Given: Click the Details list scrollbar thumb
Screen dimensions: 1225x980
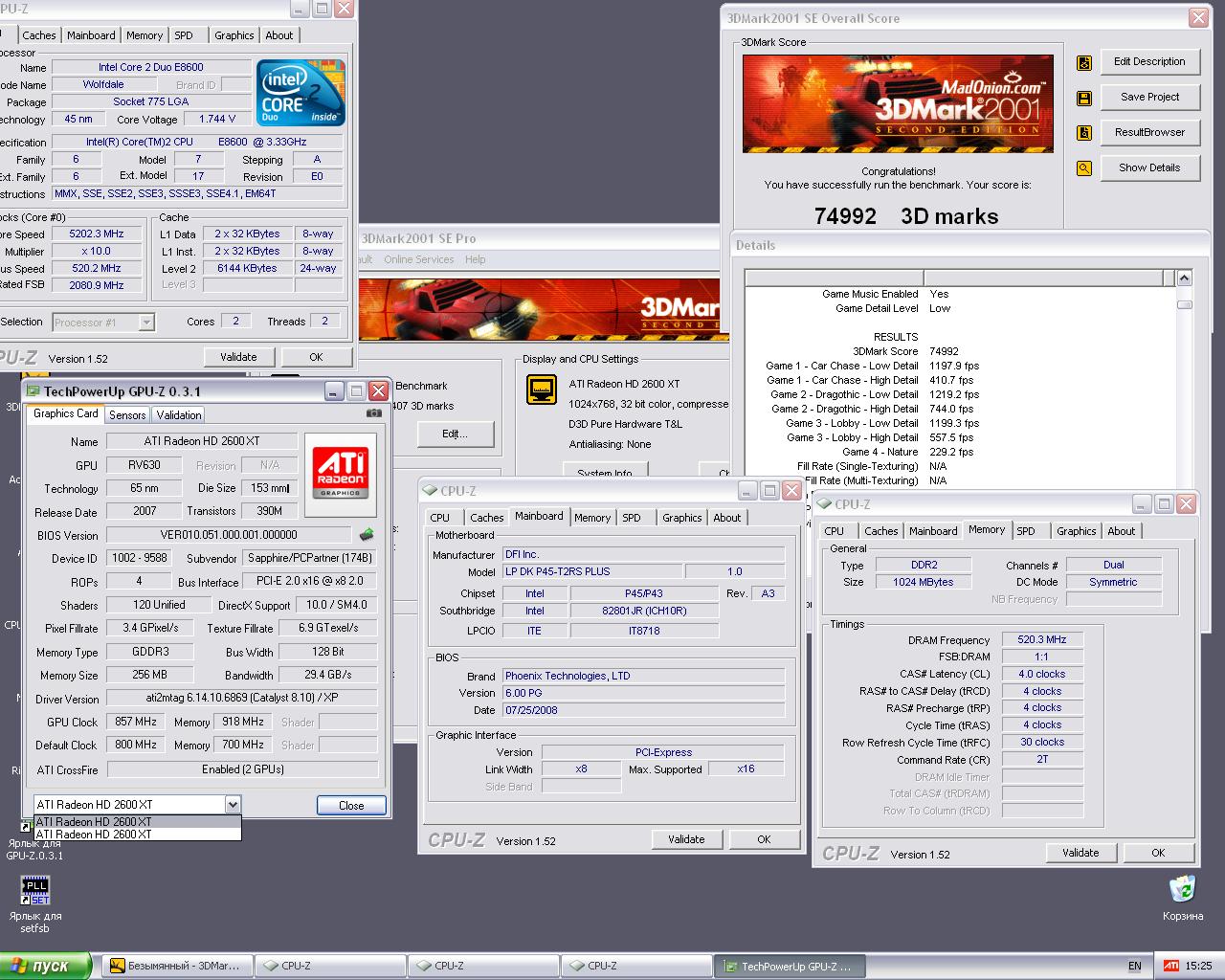Looking at the screenshot, I should (1184, 304).
